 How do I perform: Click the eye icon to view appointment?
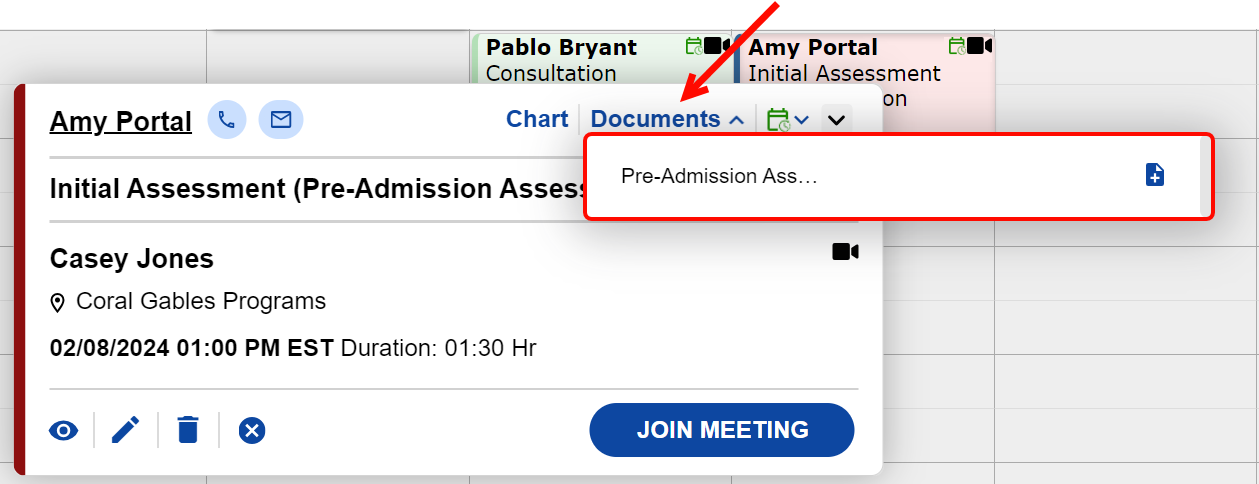tap(63, 431)
